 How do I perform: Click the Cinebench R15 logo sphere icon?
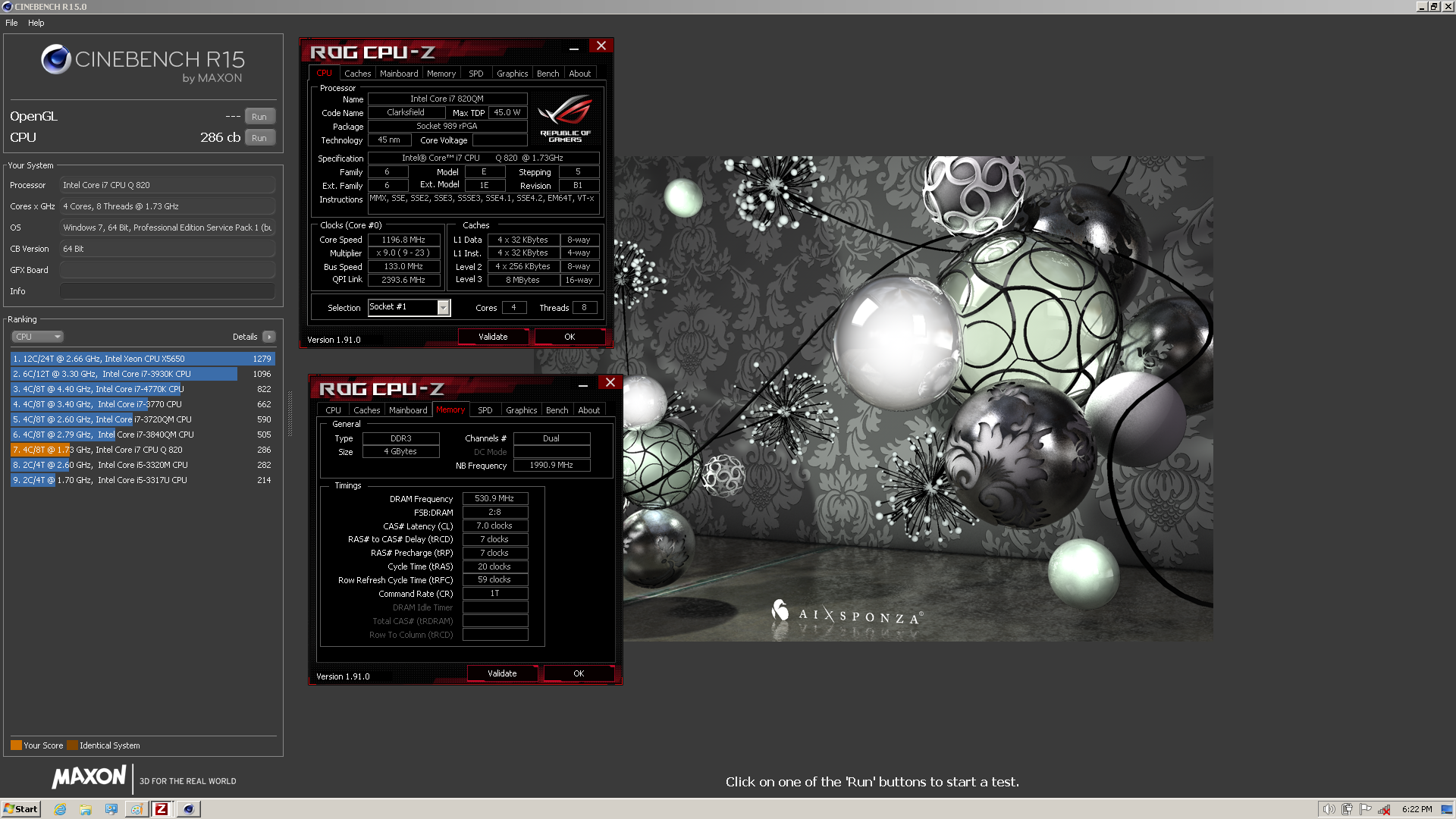56,59
